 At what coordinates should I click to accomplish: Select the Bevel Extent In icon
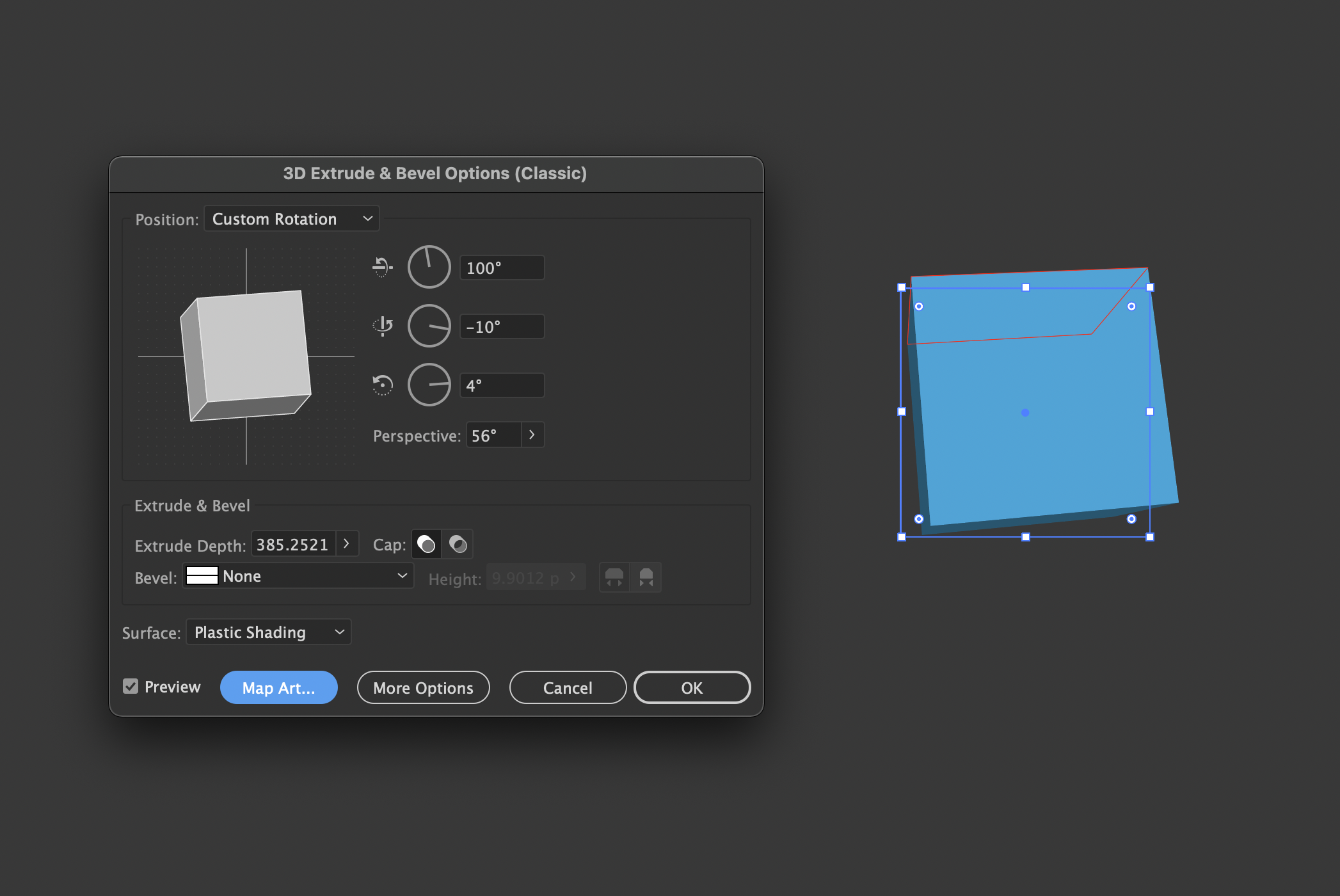tap(646, 577)
